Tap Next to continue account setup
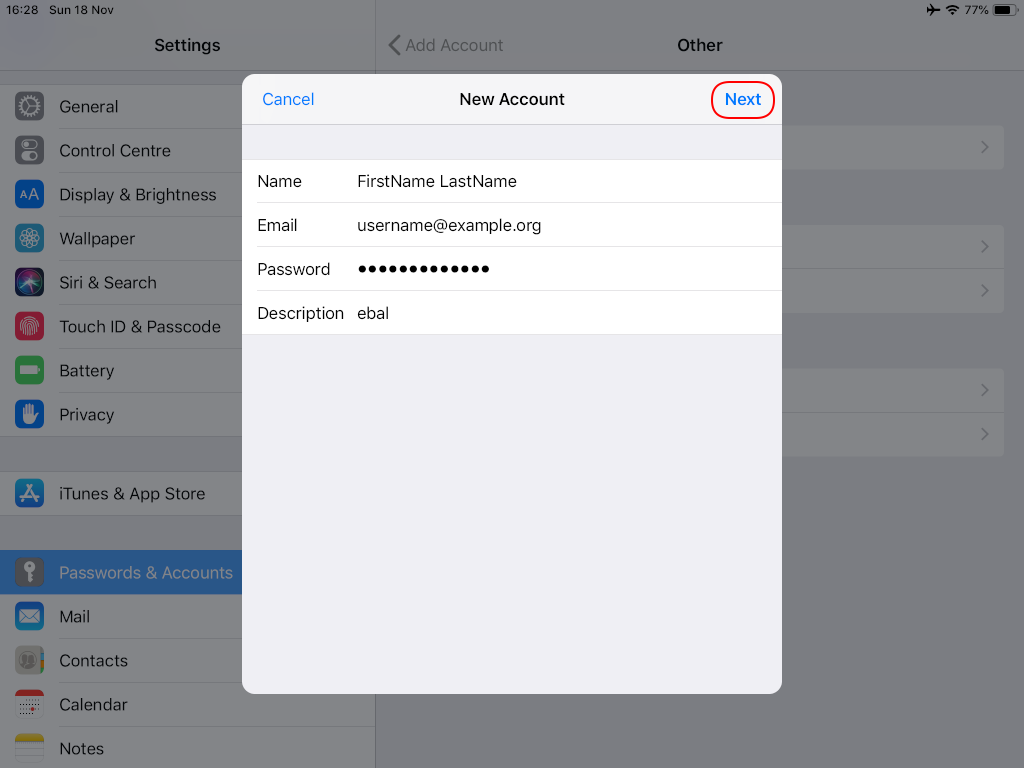The image size is (1024, 768). point(742,99)
